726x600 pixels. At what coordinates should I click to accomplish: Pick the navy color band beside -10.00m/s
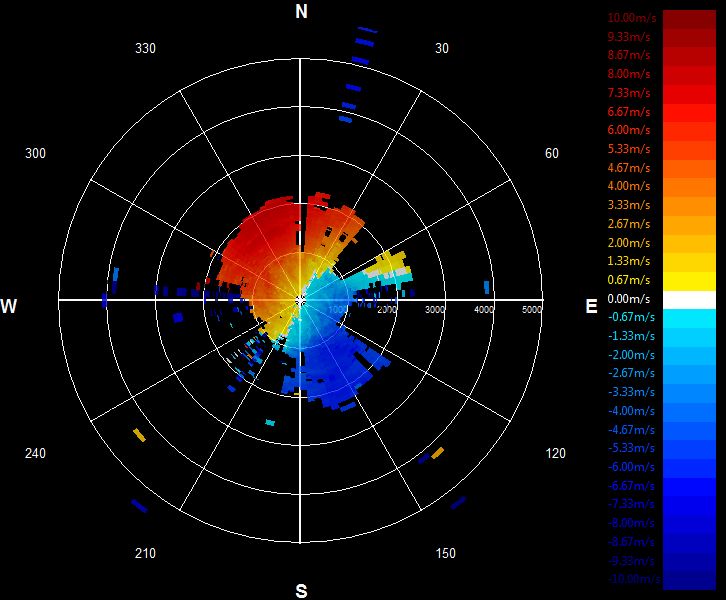[x=689, y=580]
